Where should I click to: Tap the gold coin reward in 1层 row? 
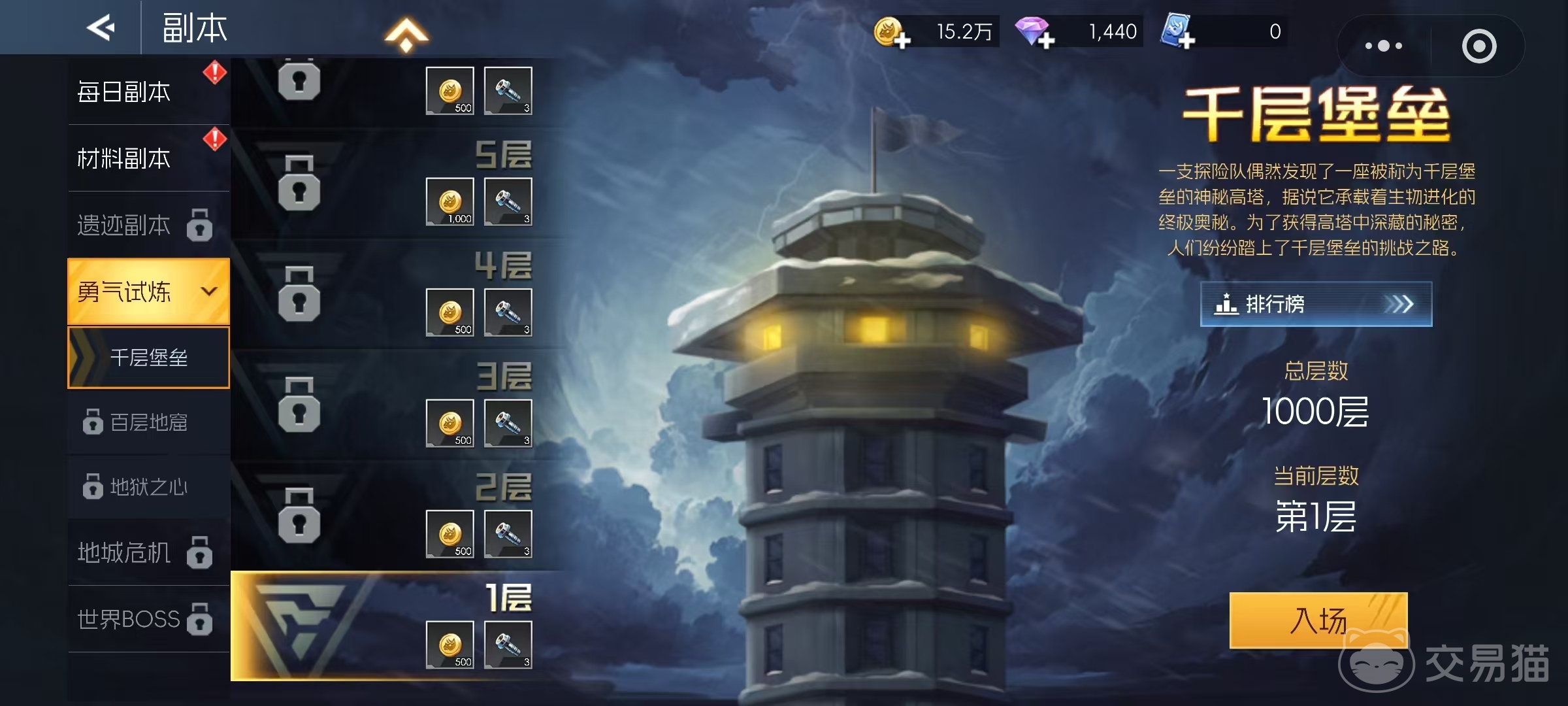pos(450,645)
